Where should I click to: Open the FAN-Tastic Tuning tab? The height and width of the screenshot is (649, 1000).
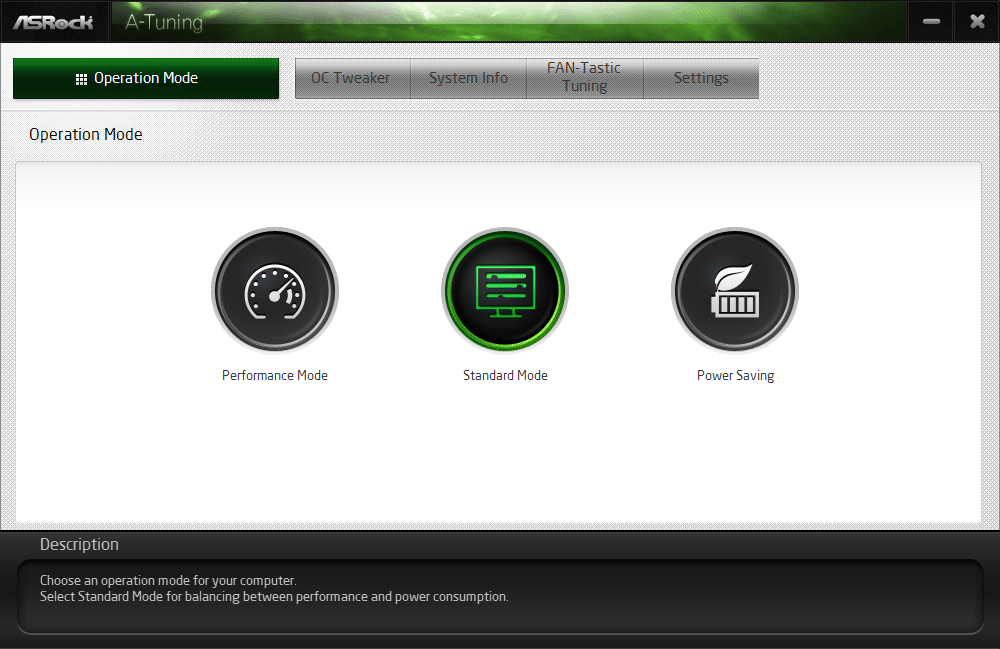584,77
